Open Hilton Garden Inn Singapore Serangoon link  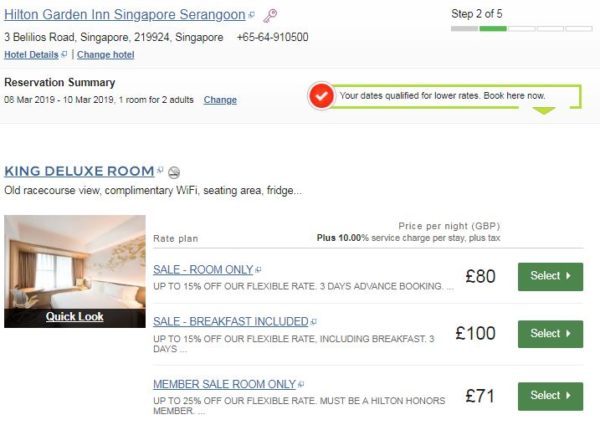coord(125,15)
